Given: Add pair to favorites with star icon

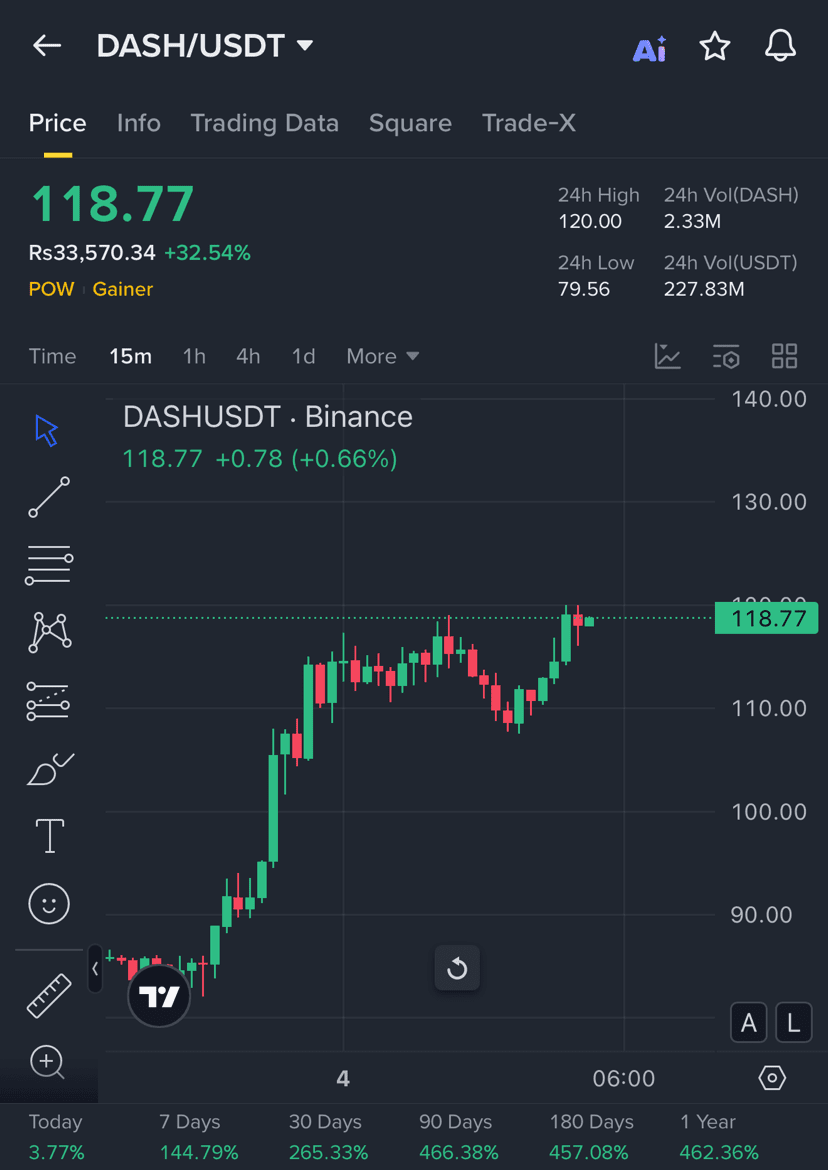Looking at the screenshot, I should click(715, 46).
